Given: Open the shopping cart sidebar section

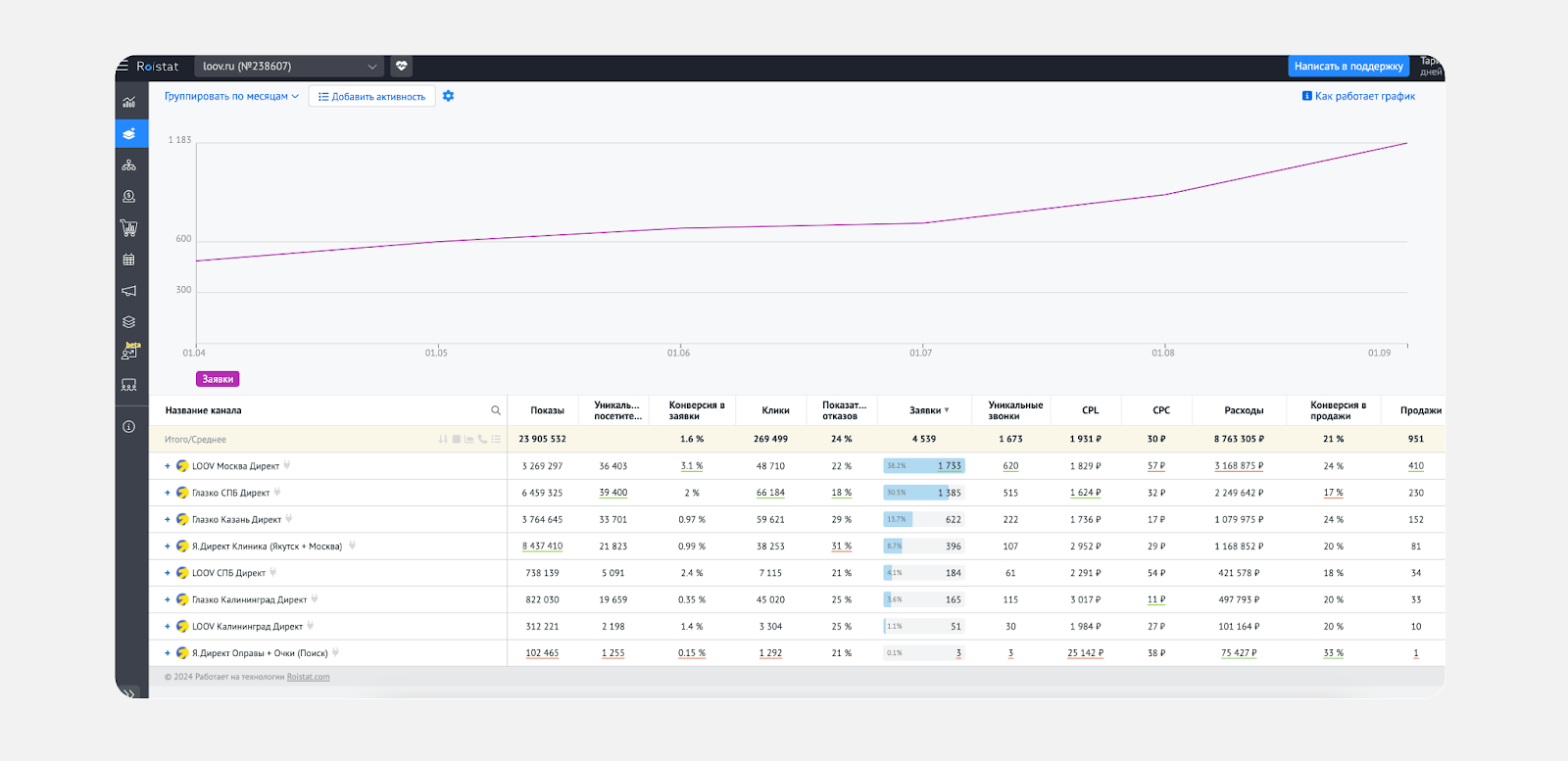Looking at the screenshot, I should [x=128, y=228].
